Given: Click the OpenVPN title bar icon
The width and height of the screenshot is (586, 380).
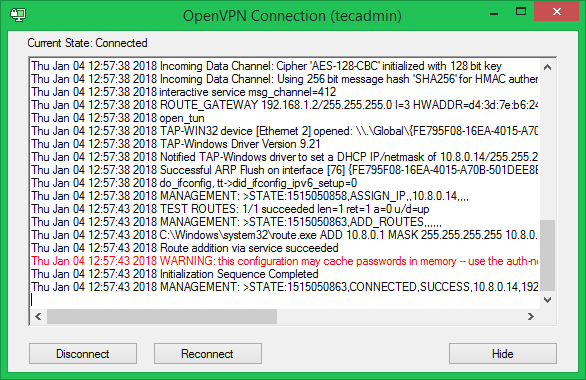Looking at the screenshot, I should 18,15.
